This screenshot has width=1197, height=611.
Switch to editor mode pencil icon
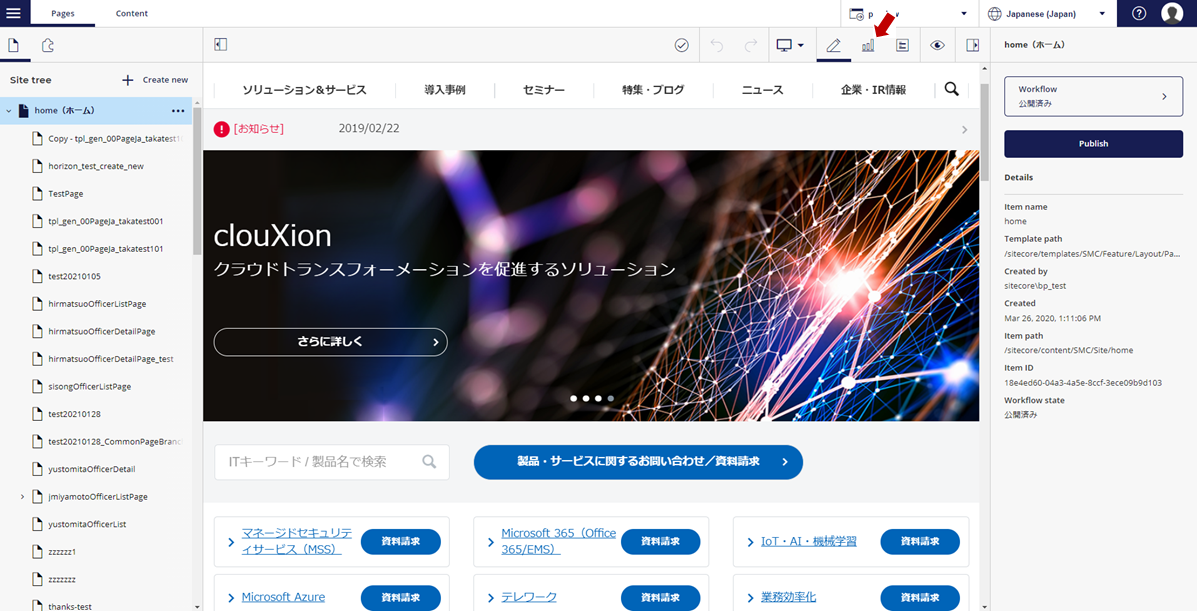click(x=834, y=46)
